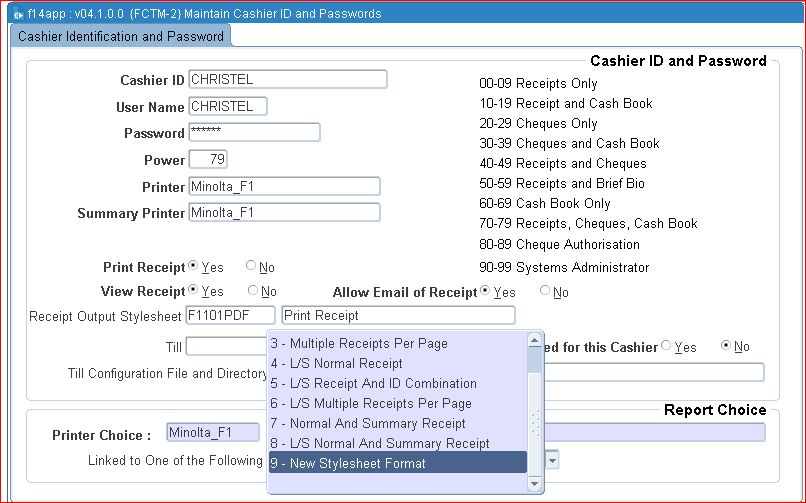Click into the Cashier ID field
806x503 pixels.
[x=286, y=79]
